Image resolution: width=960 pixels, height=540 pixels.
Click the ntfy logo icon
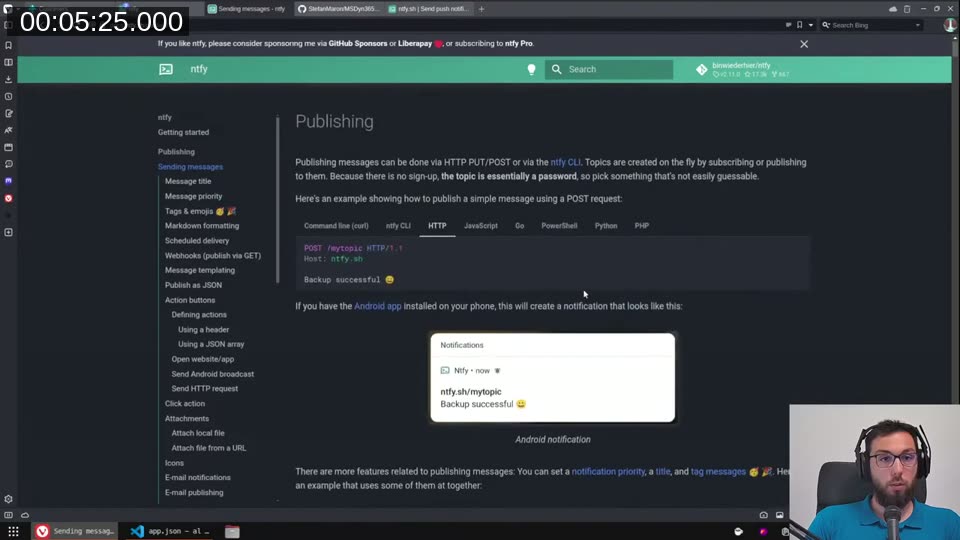(166, 69)
